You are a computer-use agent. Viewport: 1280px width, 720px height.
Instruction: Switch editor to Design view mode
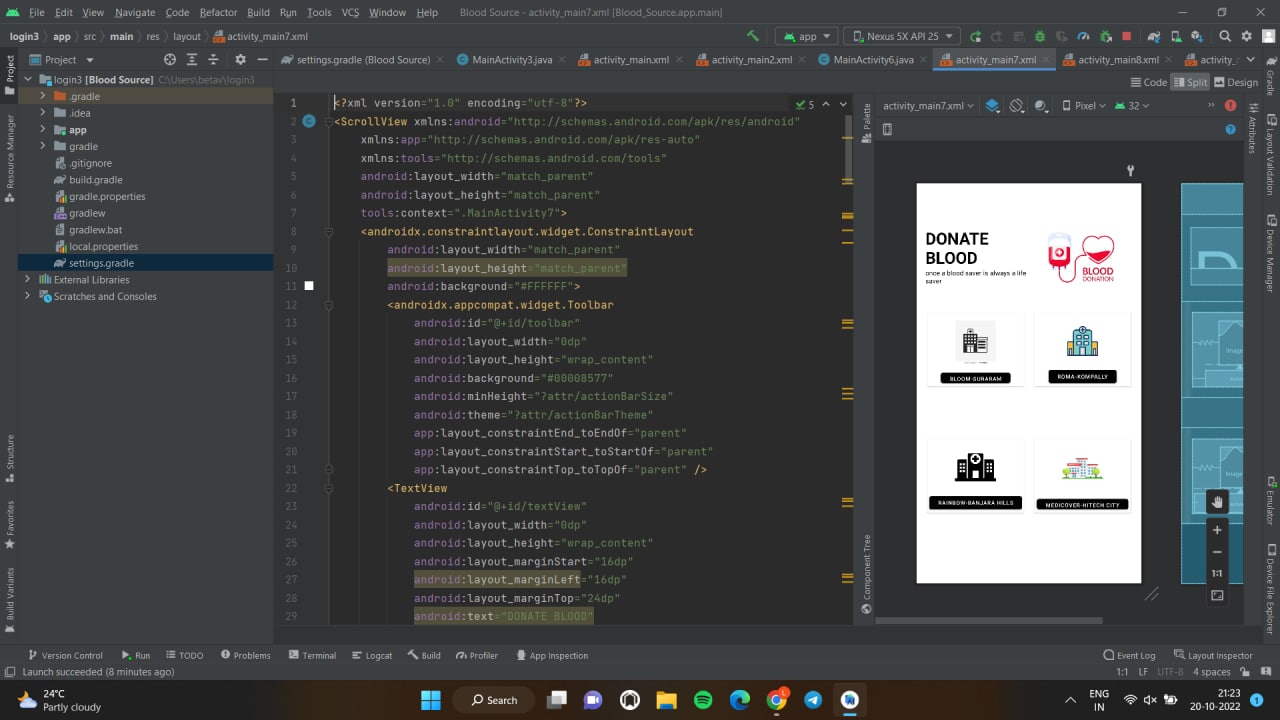(x=1234, y=83)
